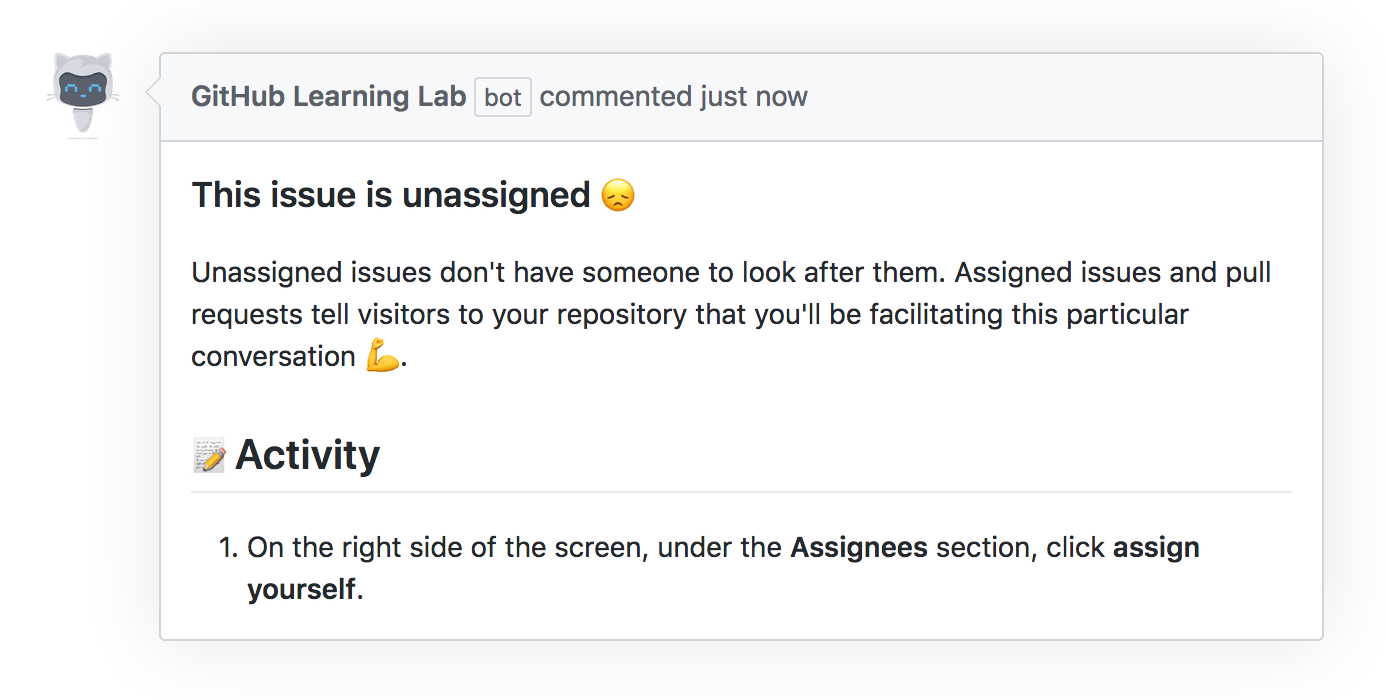The image size is (1386, 700).
Task: Click the divider line under Activity
Action: pyautogui.click(x=740, y=492)
